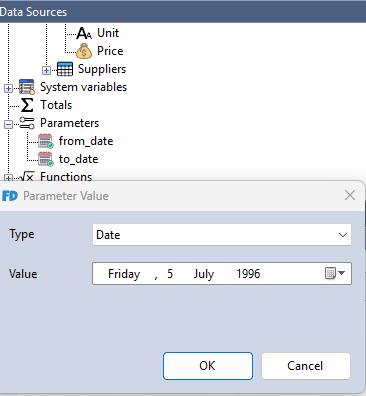The image size is (366, 396).
Task: Click the money bag icon next to Price
Action: click(x=84, y=51)
